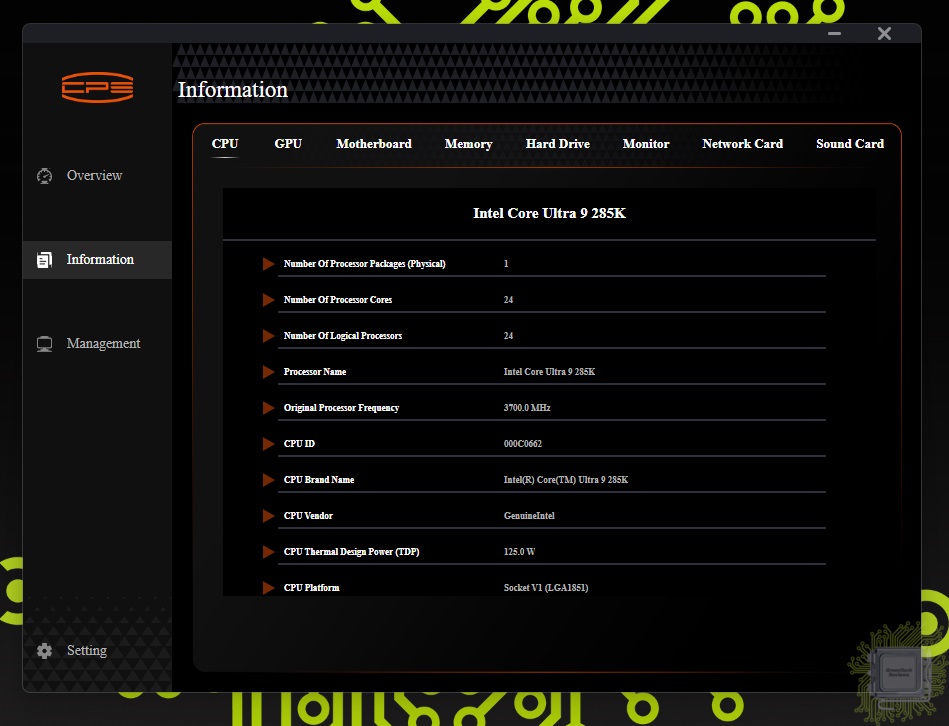
Task: Open the Motherboard tab
Action: 374,144
